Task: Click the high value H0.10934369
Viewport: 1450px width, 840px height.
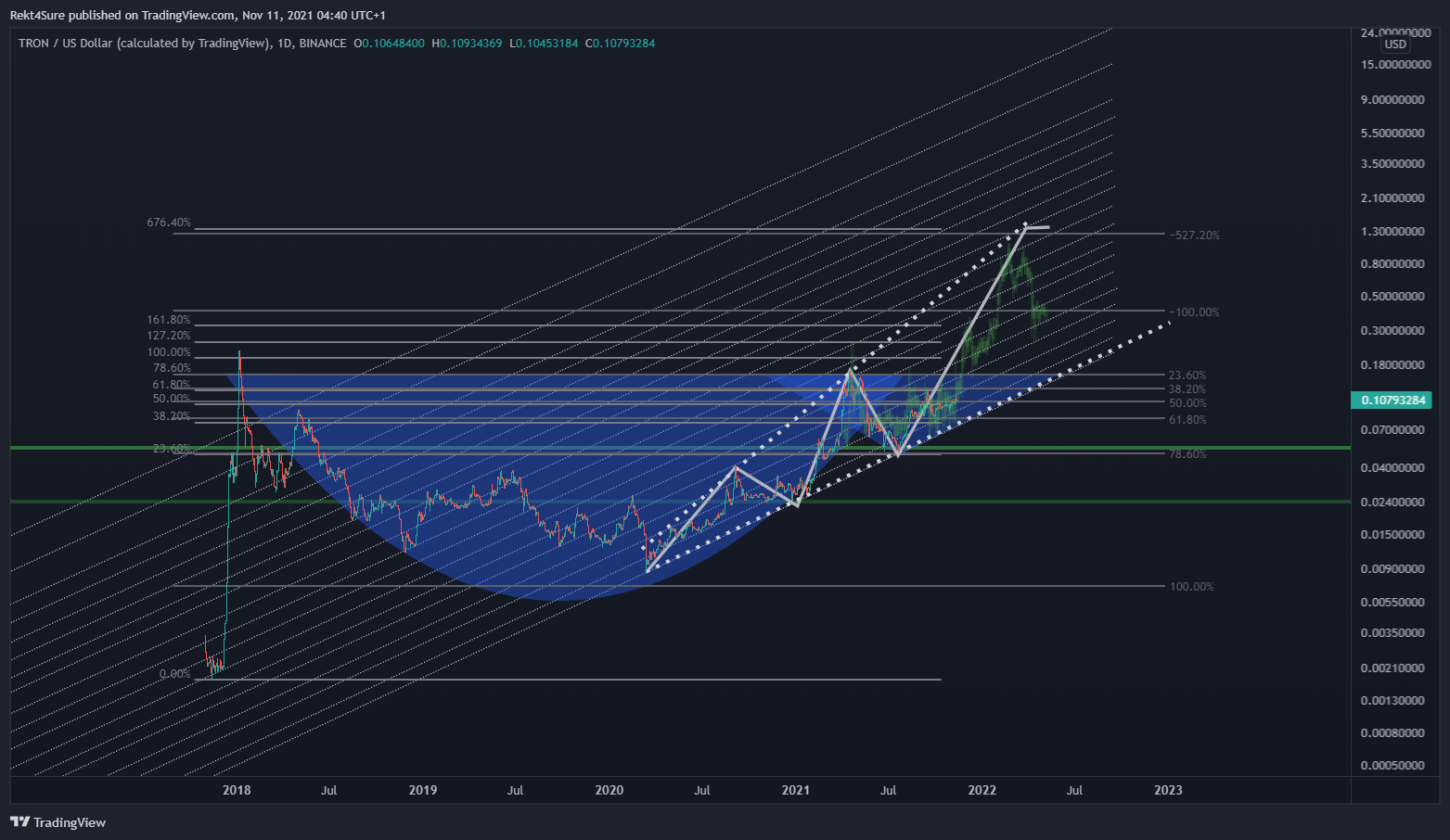Action: [x=467, y=44]
